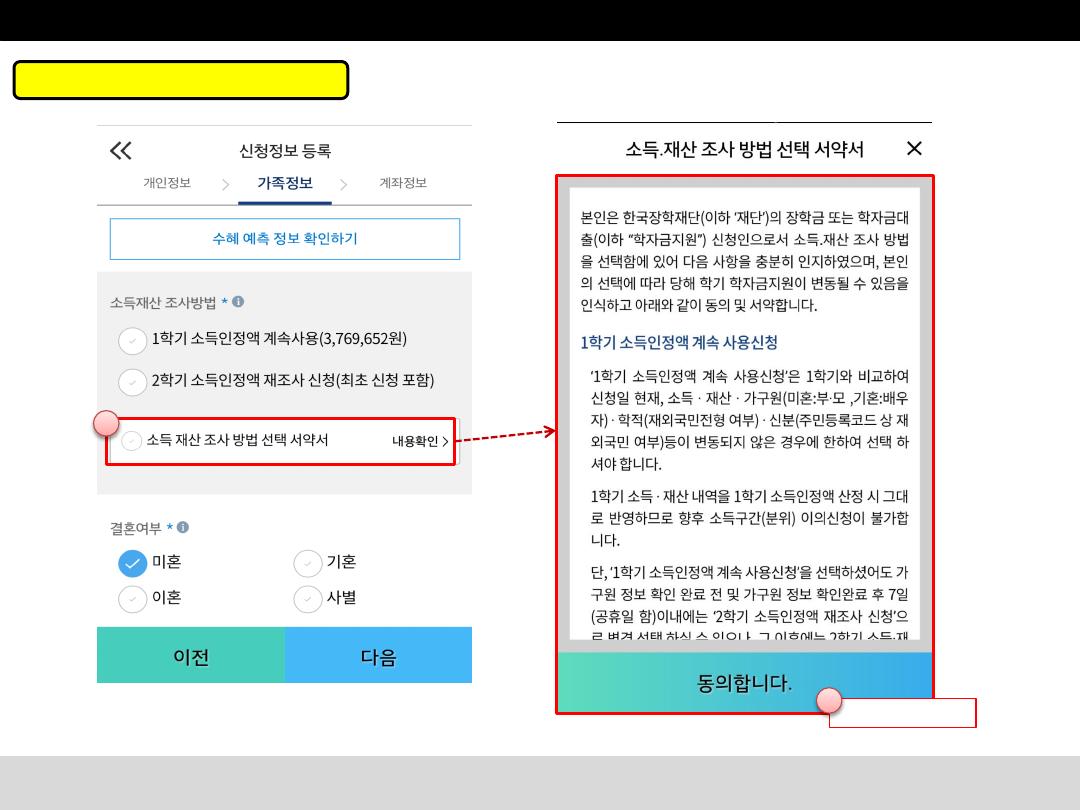Image resolution: width=1080 pixels, height=810 pixels.
Task: Open the 가족정보 tab
Action: [285, 183]
